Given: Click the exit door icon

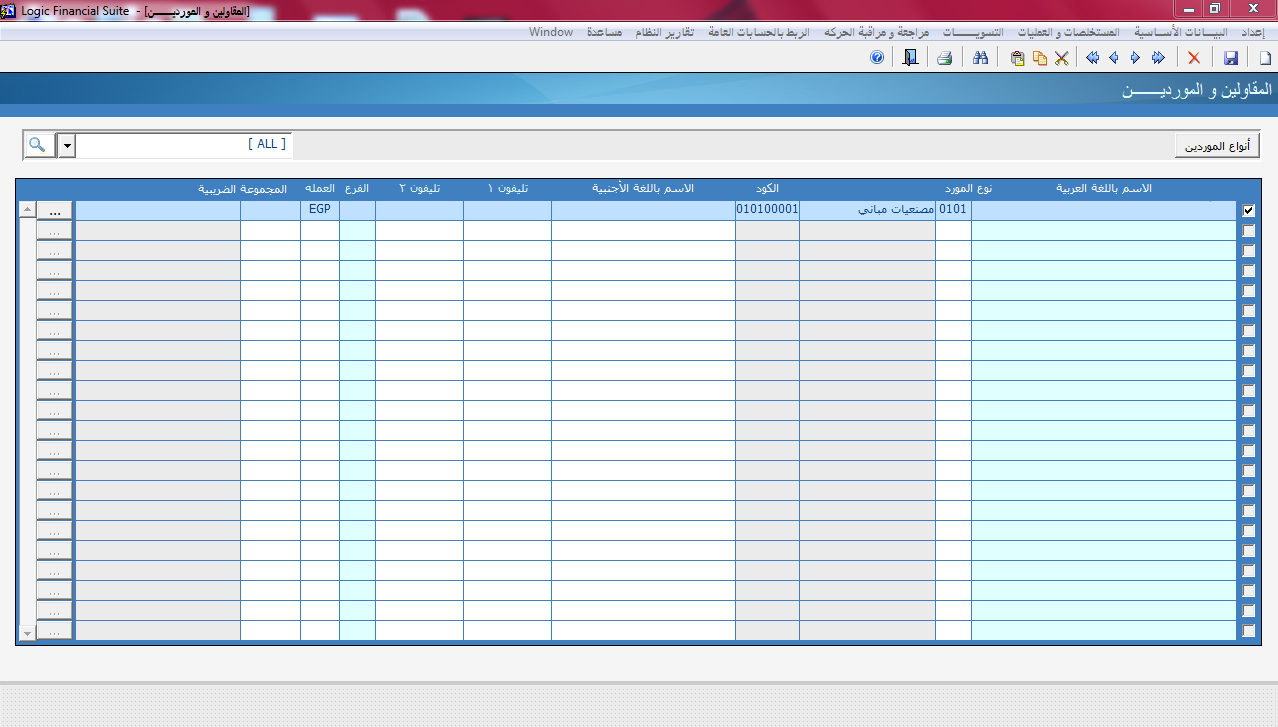Looking at the screenshot, I should 909,58.
